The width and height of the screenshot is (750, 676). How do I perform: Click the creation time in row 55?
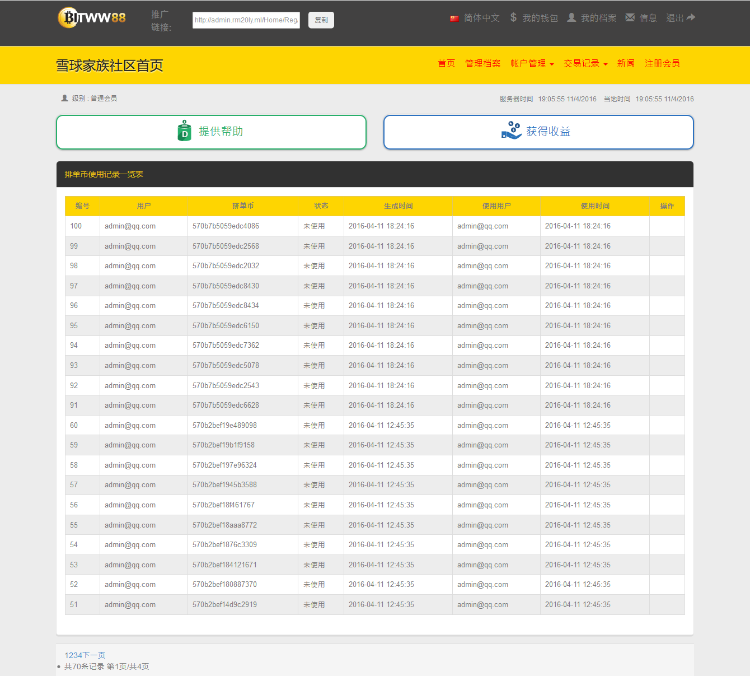381,525
